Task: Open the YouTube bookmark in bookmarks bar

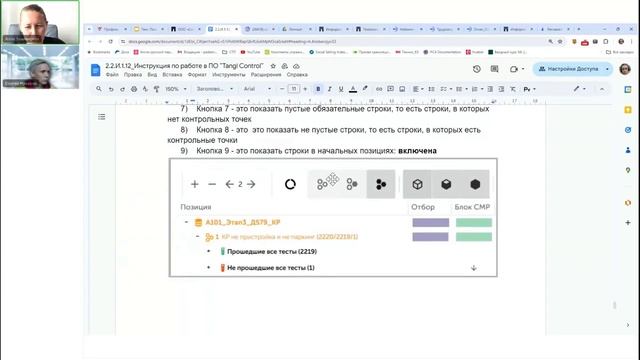Action: (250, 52)
